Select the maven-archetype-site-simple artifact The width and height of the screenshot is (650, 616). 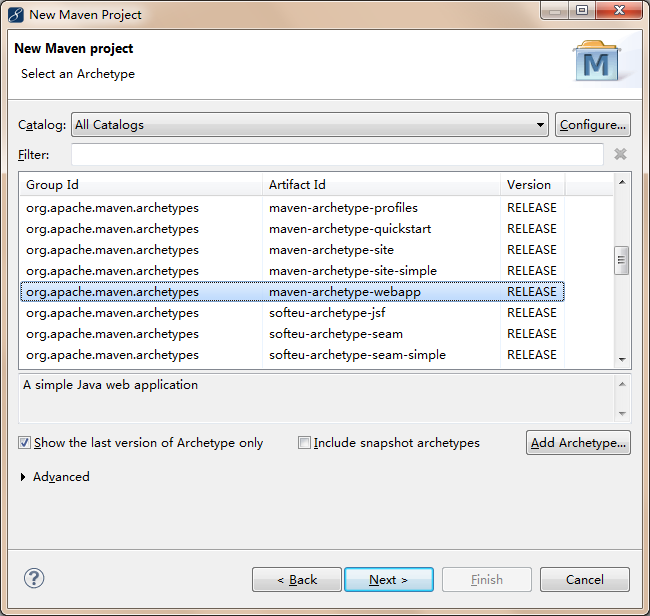tap(353, 271)
